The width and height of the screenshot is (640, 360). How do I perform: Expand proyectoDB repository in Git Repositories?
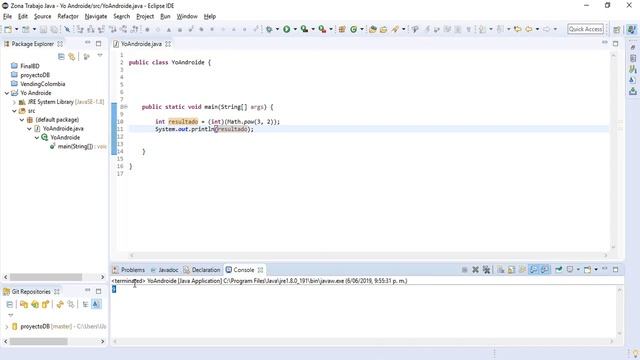pyautogui.click(x=6, y=327)
